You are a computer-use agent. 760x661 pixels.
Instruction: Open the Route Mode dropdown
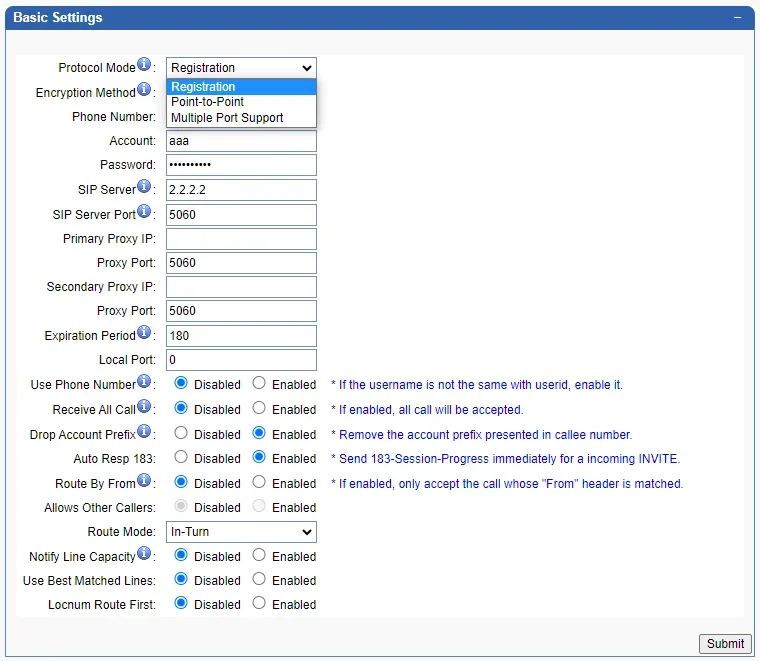[x=241, y=532]
